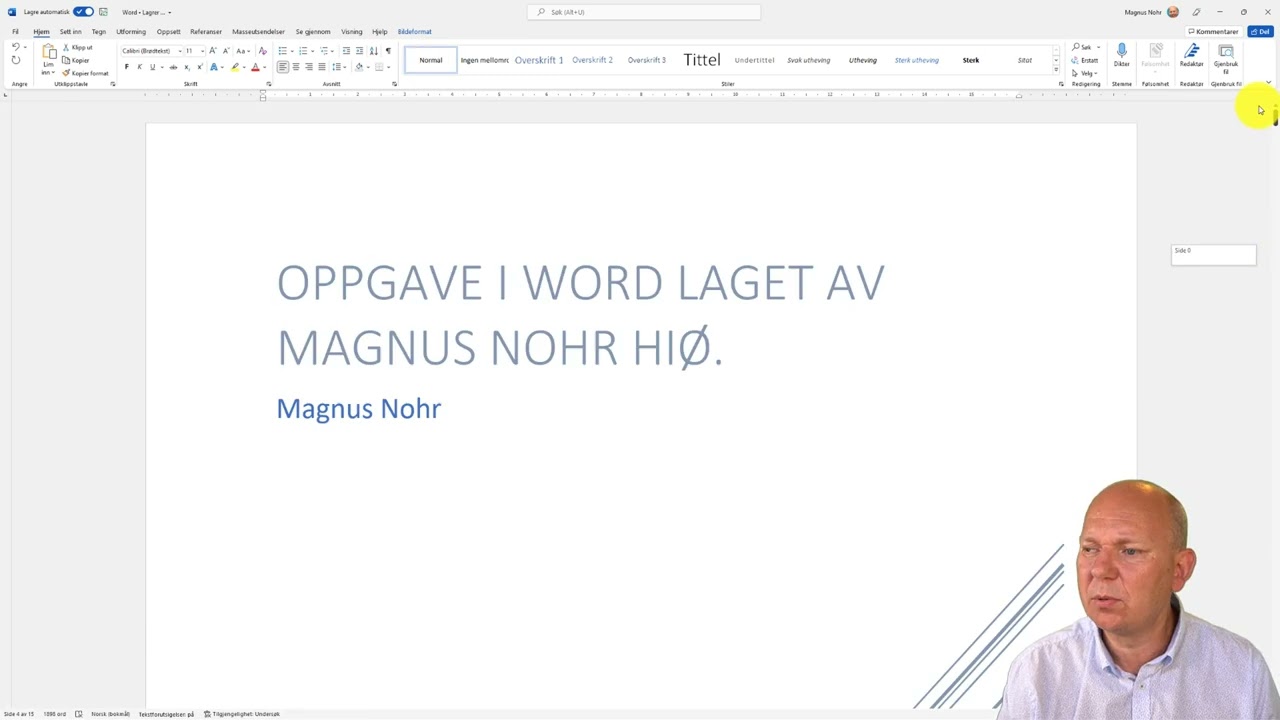Click the save icon next to autosave
The width and height of the screenshot is (1280, 720).
tap(103, 12)
